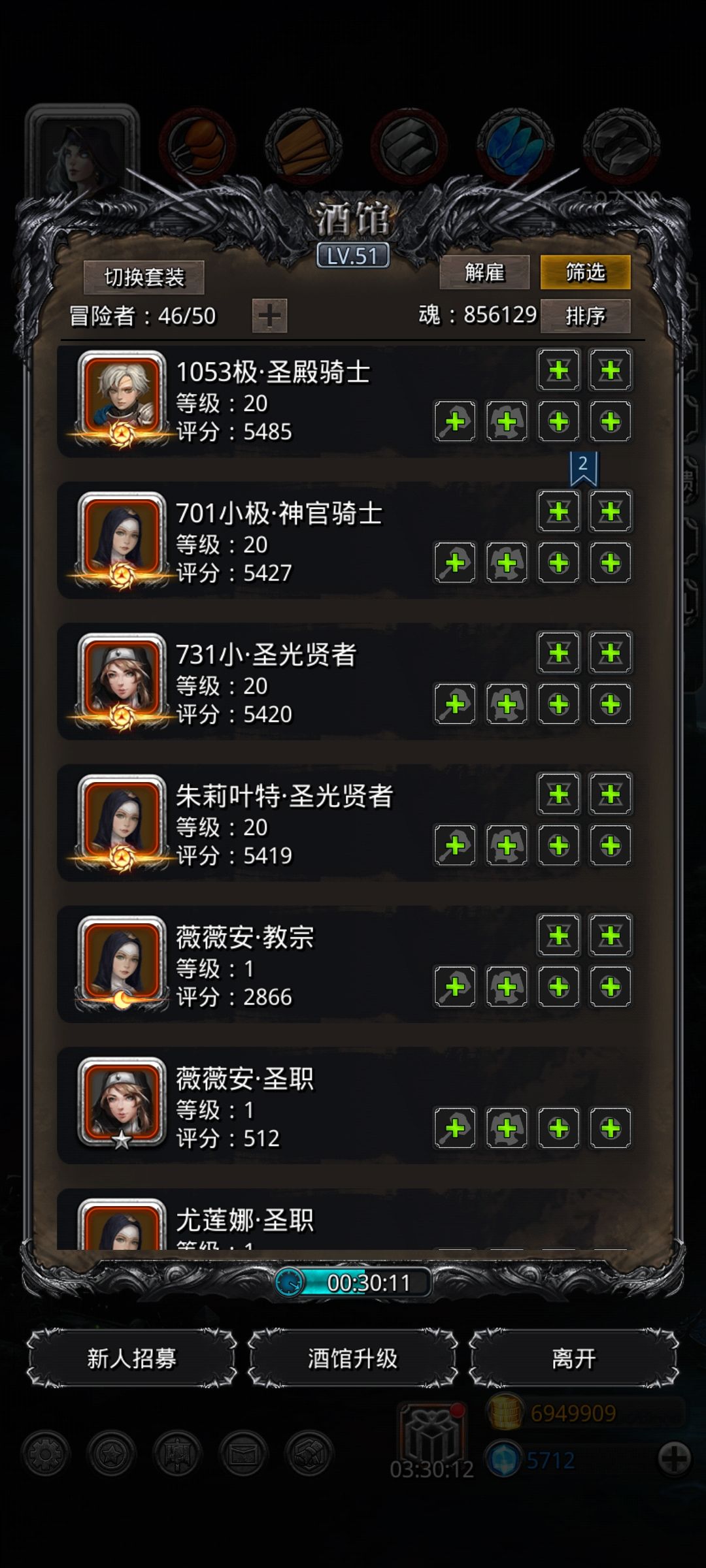Tap the blue bookmark badge numbered 2
This screenshot has width=706, height=1568.
click(583, 468)
